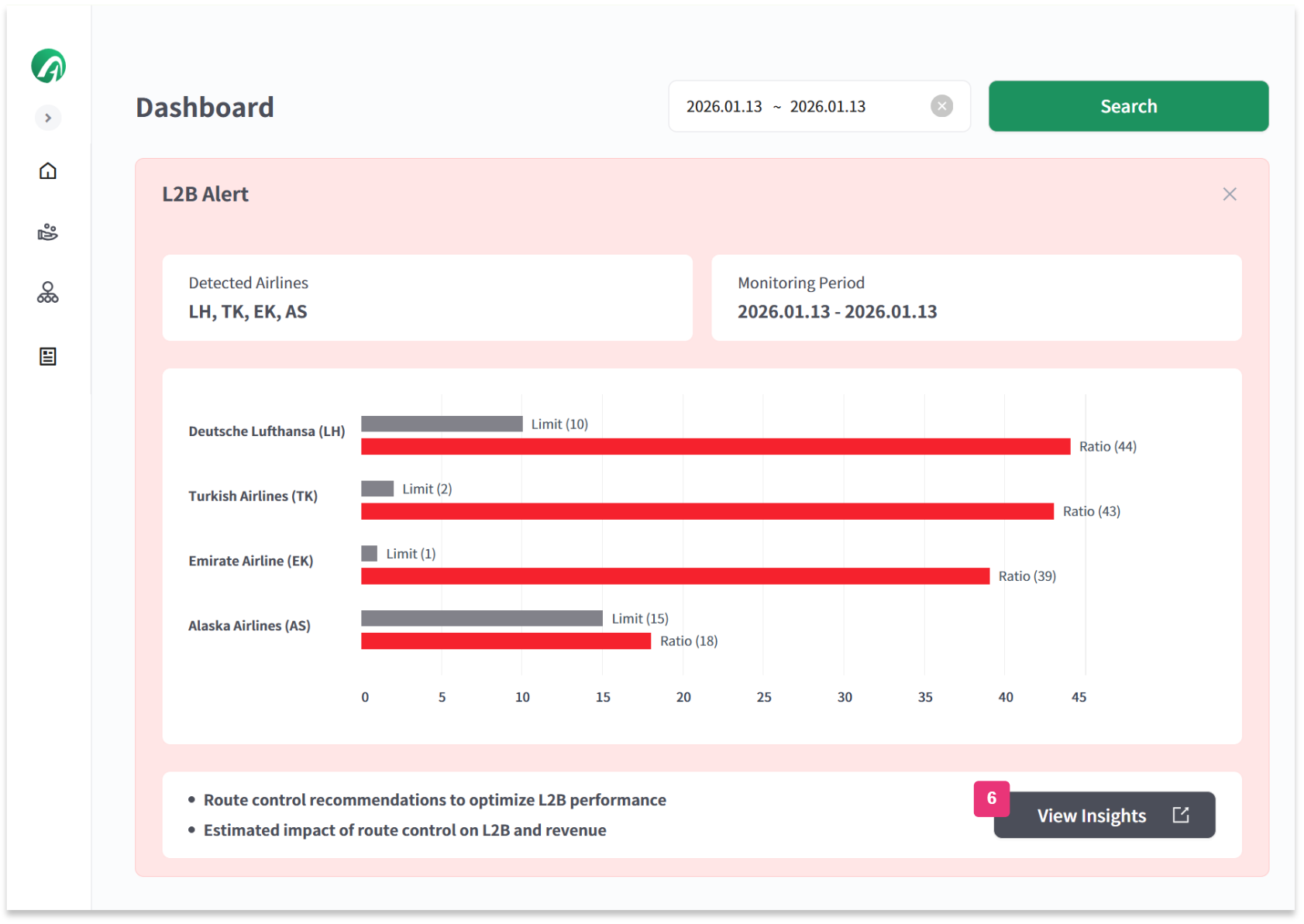Expand the sidebar using the chevron arrow
The height and width of the screenshot is (924, 1304).
click(48, 118)
